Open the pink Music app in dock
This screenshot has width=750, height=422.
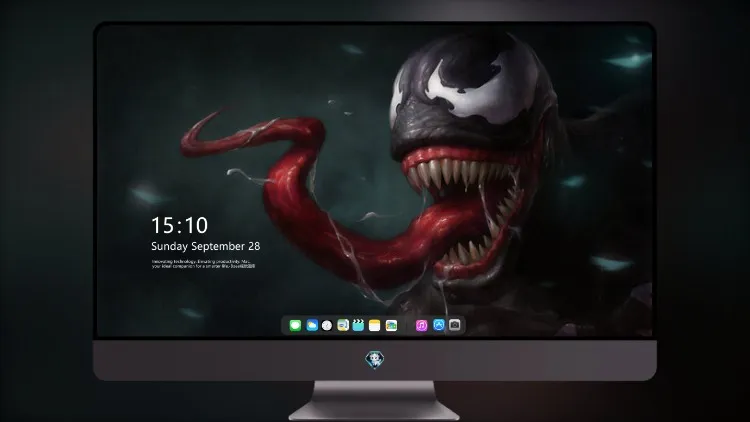421,325
